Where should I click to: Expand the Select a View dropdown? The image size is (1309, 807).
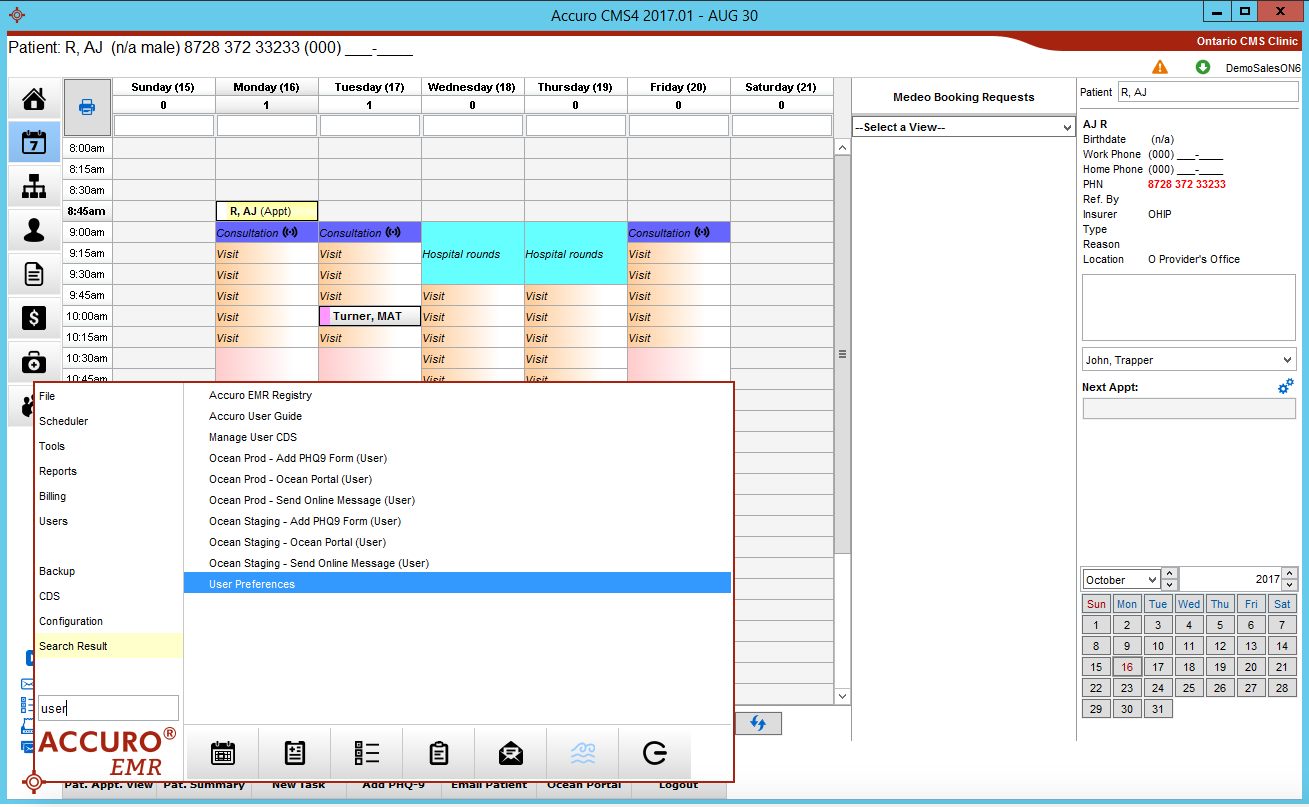[963, 127]
